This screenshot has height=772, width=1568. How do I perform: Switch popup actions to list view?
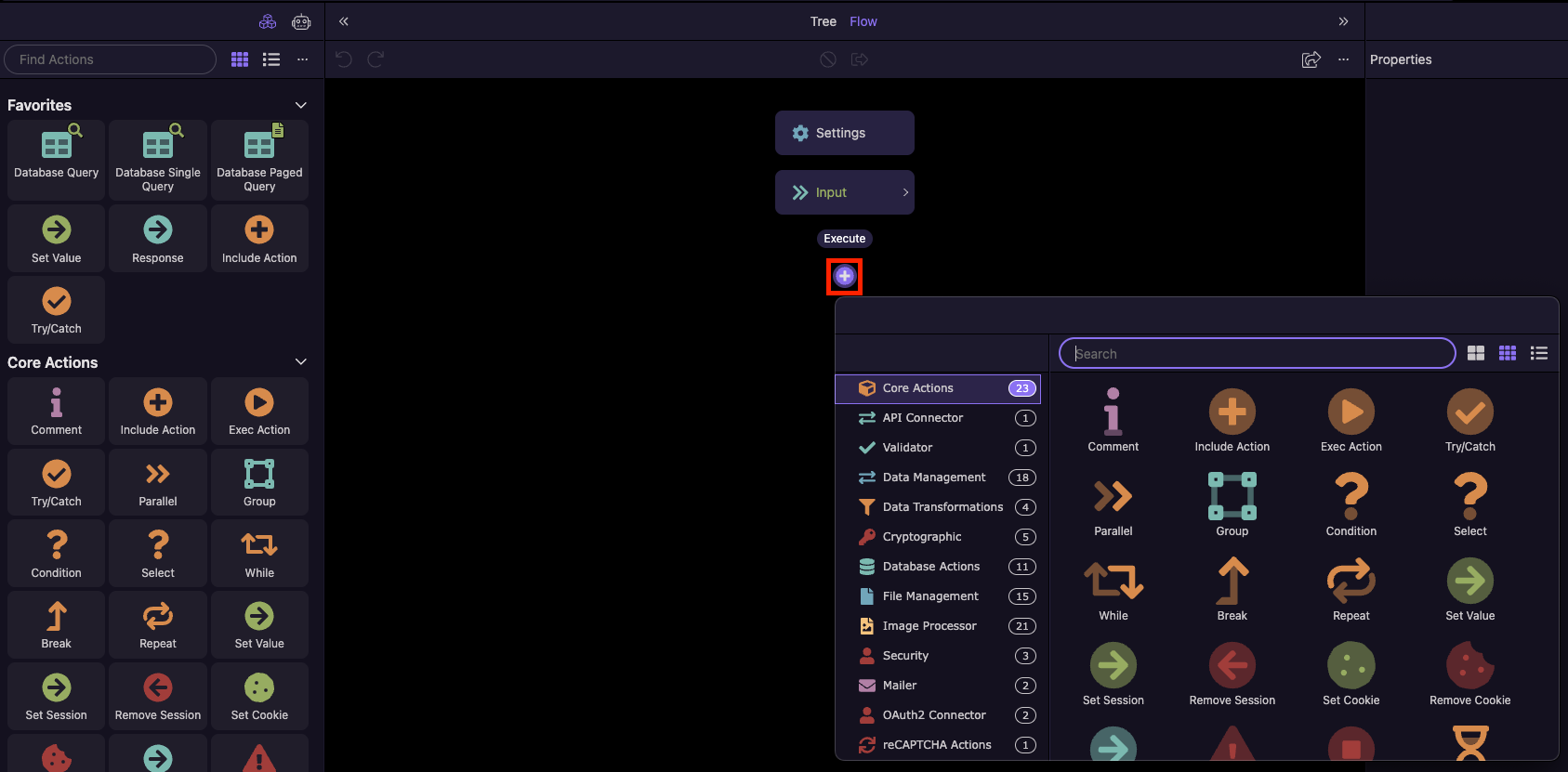pyautogui.click(x=1539, y=353)
